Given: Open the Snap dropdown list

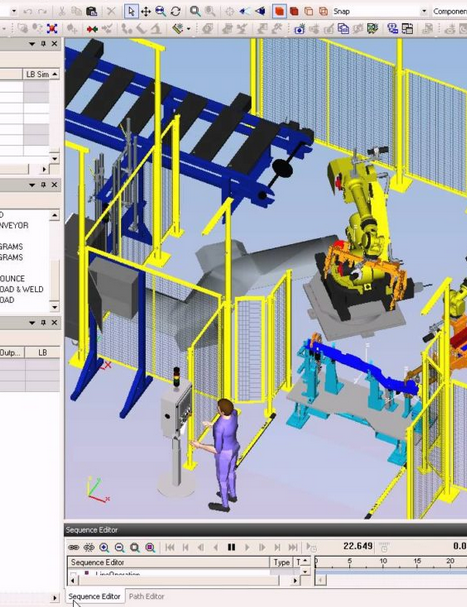Looking at the screenshot, I should (x=424, y=11).
